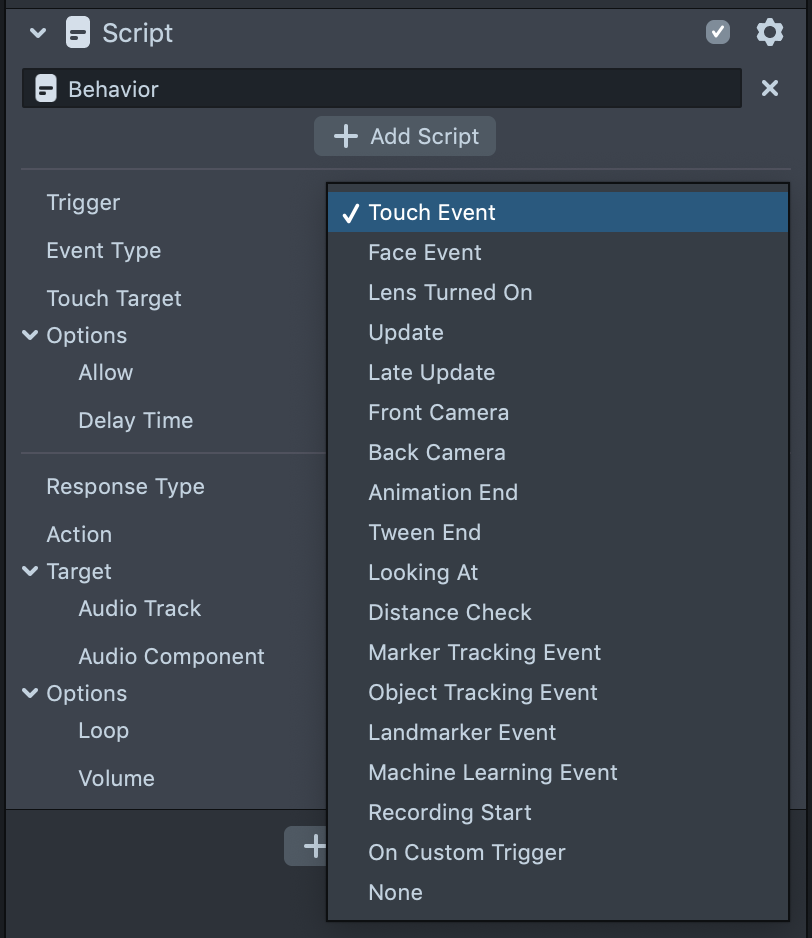The width and height of the screenshot is (812, 938).
Task: Select Lens Turned On trigger option
Action: point(450,293)
